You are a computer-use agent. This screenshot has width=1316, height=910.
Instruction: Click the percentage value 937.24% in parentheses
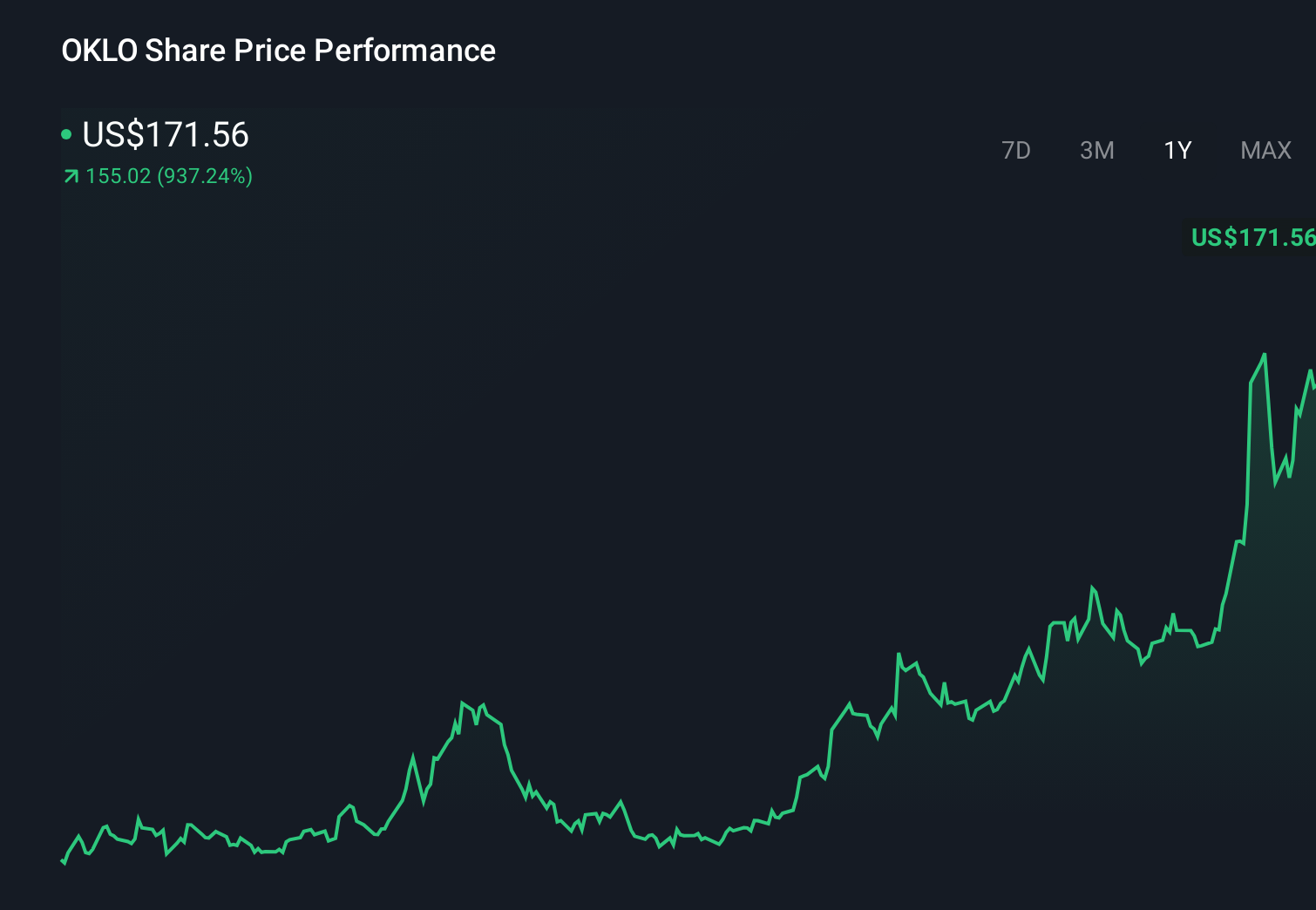coord(205,176)
